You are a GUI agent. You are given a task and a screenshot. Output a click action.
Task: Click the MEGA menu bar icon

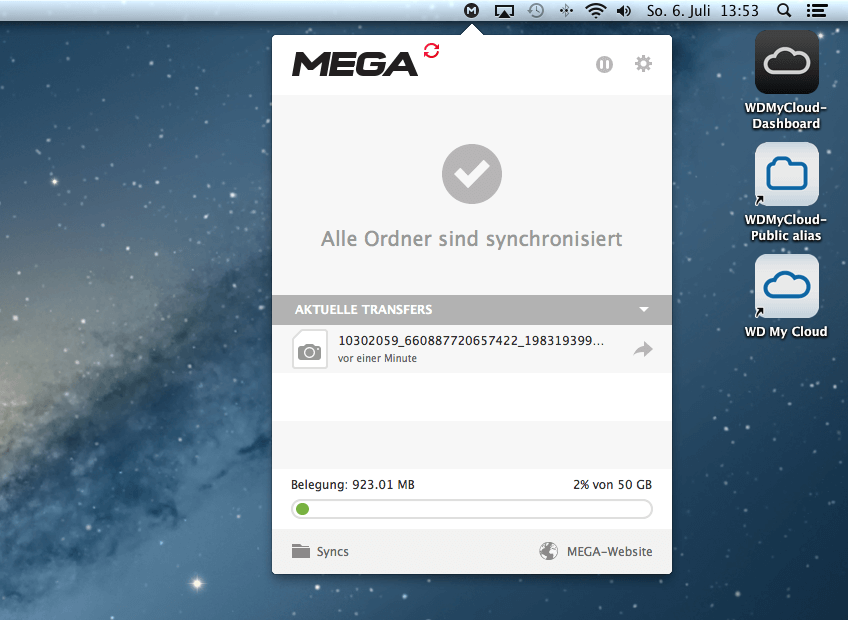472,10
